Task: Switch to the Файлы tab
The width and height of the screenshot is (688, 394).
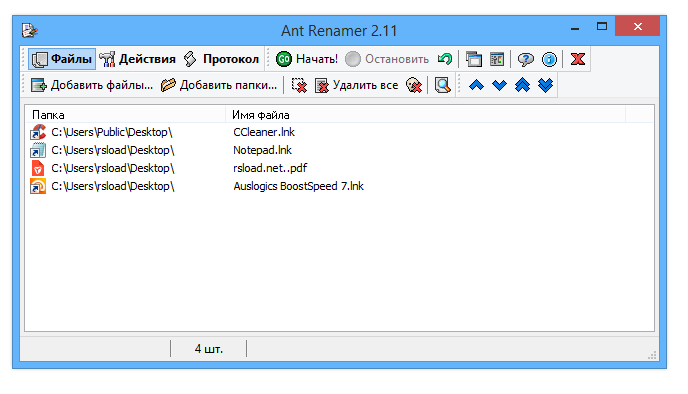Action: click(62, 59)
